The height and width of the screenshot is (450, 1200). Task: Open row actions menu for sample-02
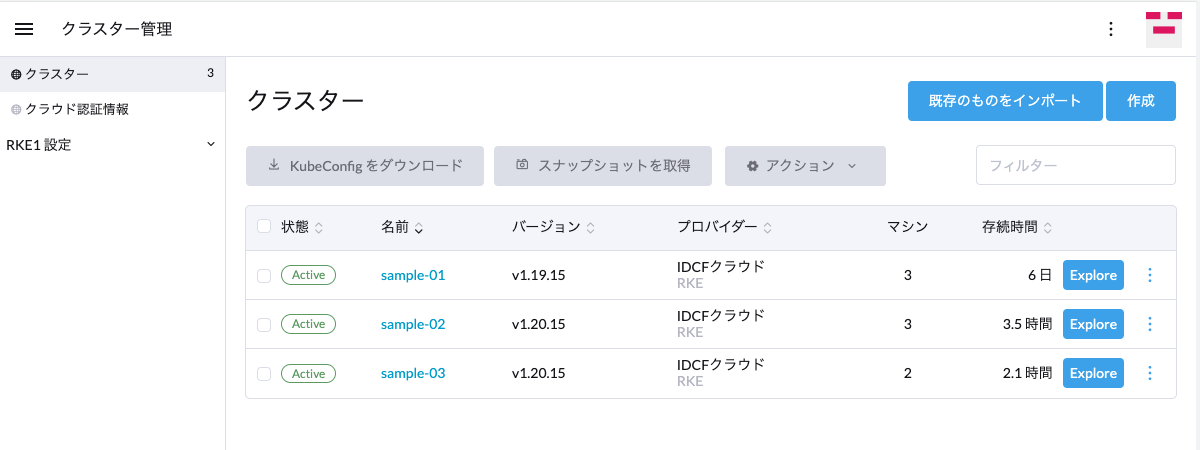click(x=1149, y=324)
